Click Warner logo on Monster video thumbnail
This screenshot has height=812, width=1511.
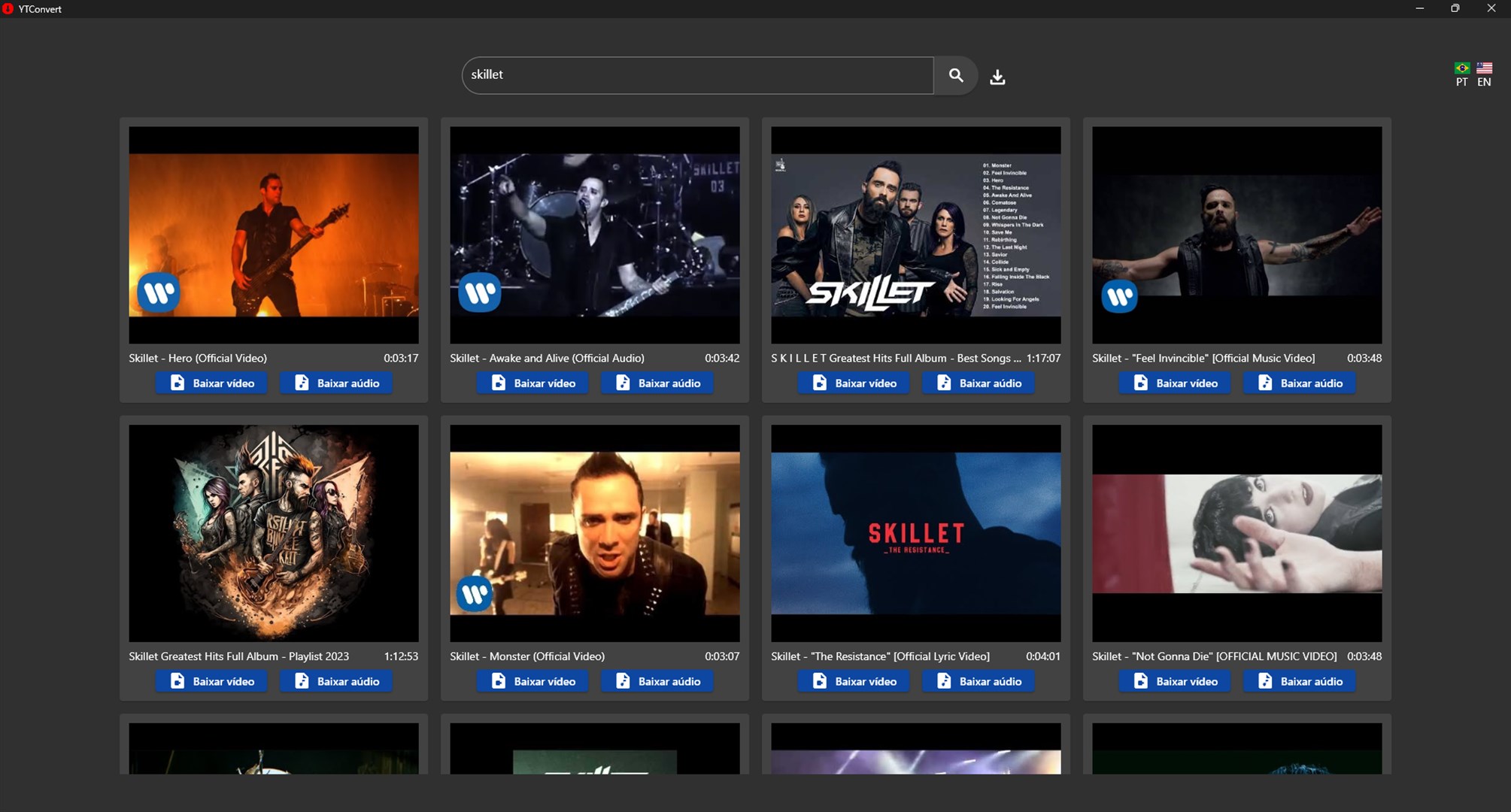[475, 594]
